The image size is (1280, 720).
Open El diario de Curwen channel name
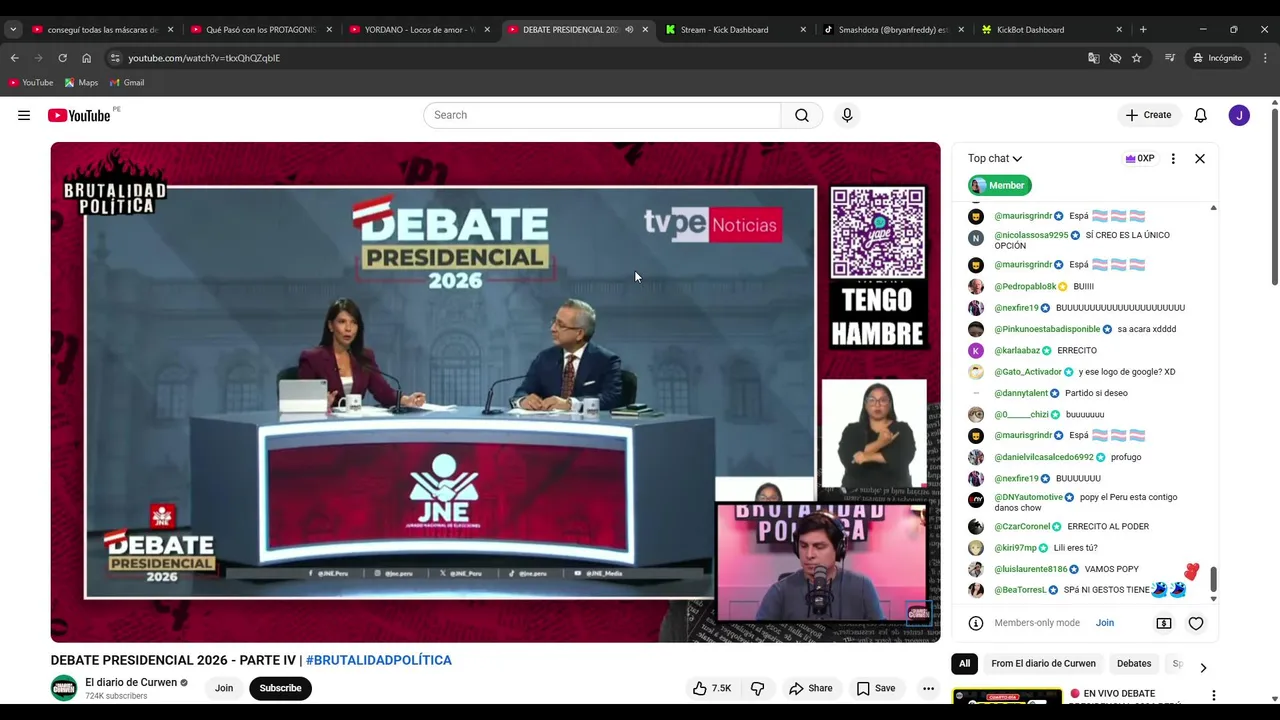tap(131, 683)
